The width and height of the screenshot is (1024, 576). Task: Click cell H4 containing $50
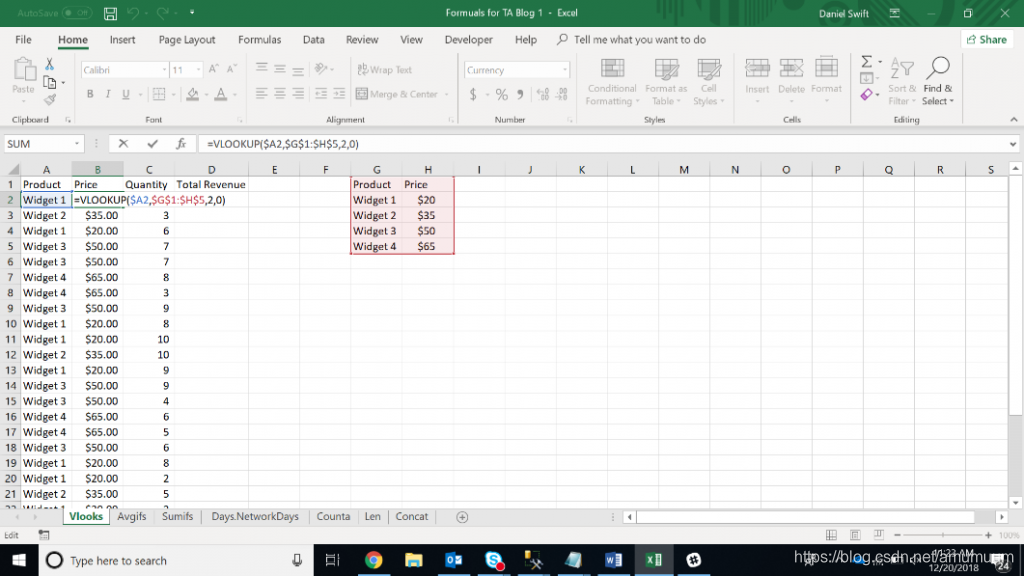(428, 231)
